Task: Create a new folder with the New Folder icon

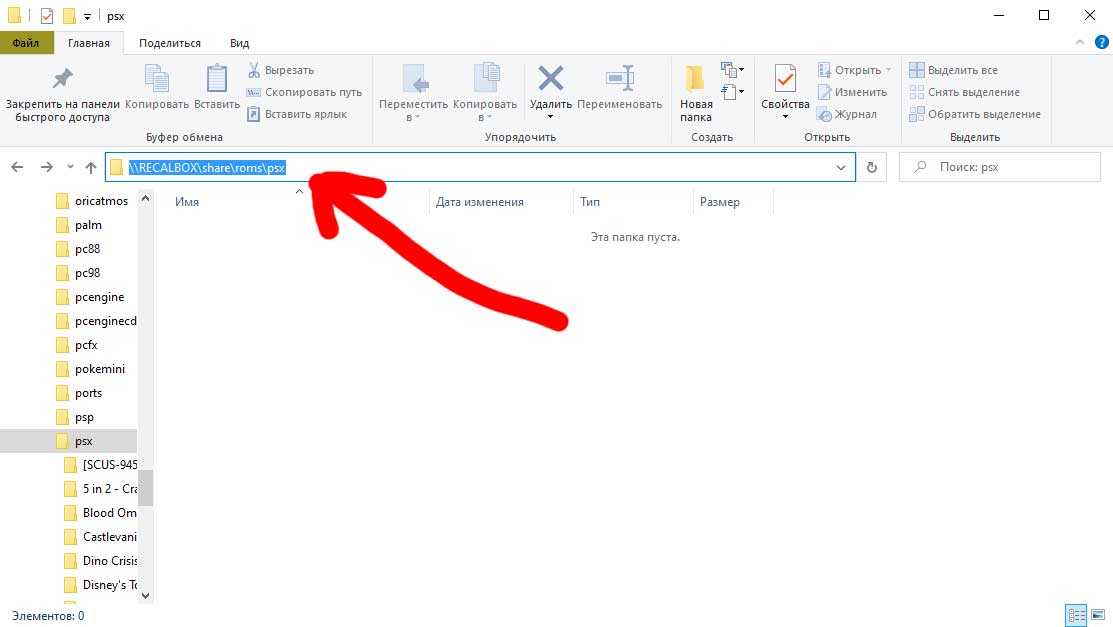Action: pos(696,79)
